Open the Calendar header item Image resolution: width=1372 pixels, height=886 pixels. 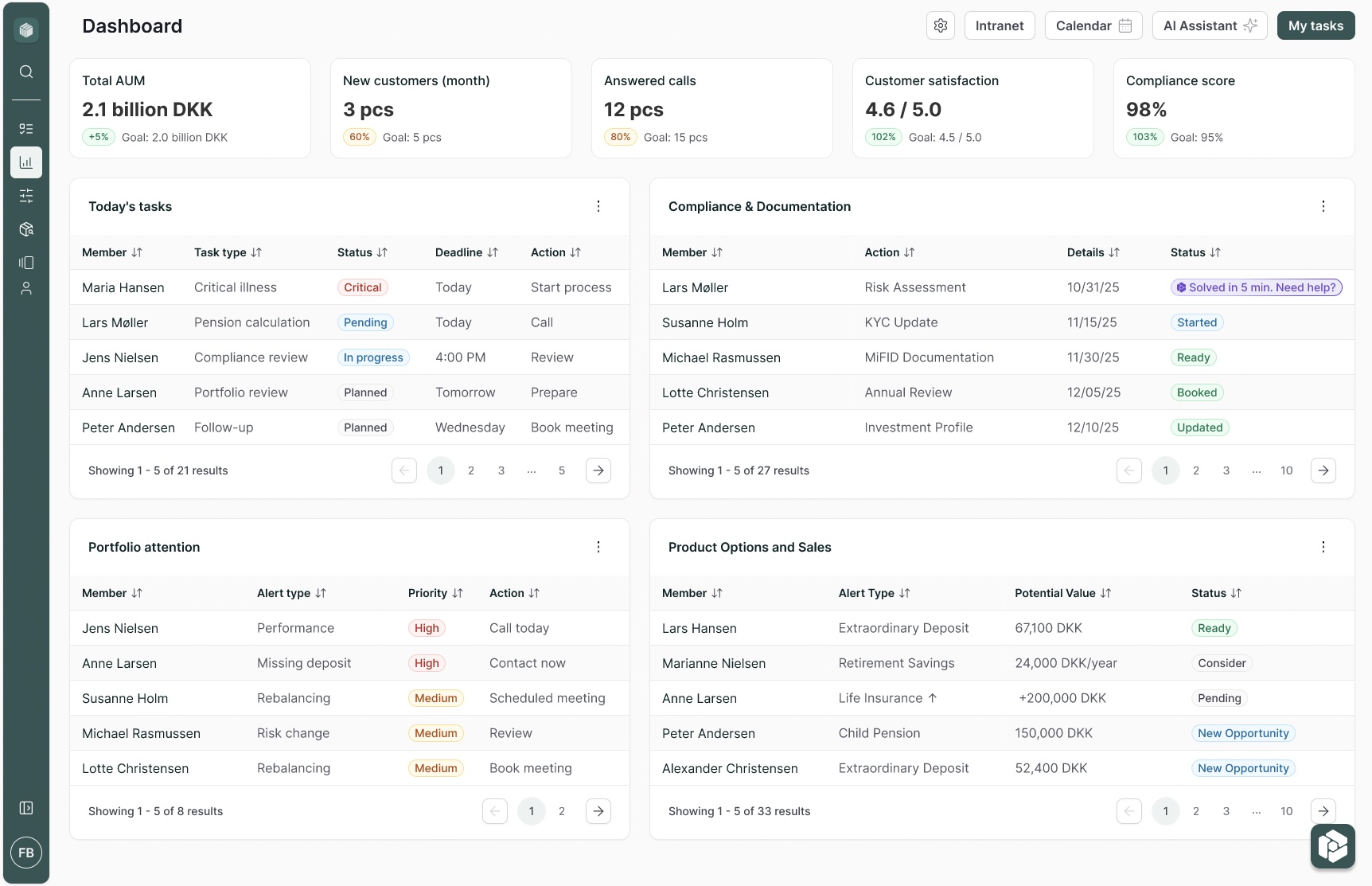1093,25
